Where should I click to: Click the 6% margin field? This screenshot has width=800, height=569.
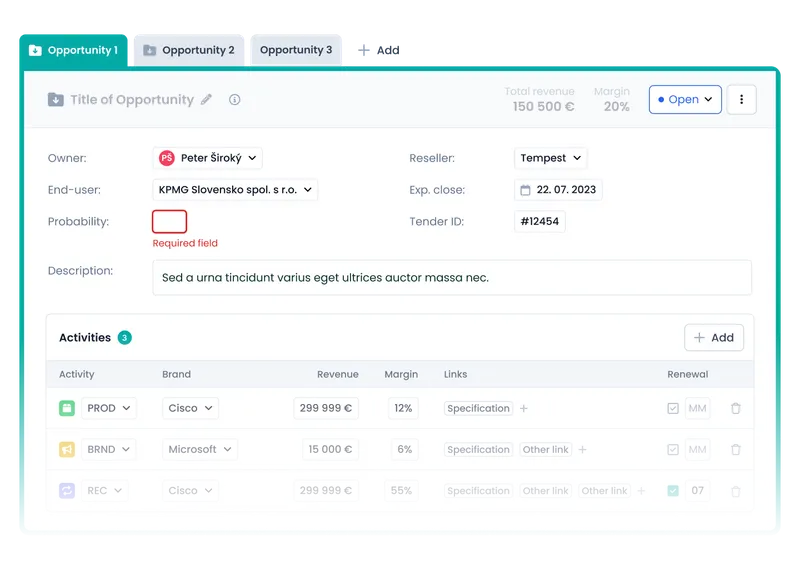405,450
